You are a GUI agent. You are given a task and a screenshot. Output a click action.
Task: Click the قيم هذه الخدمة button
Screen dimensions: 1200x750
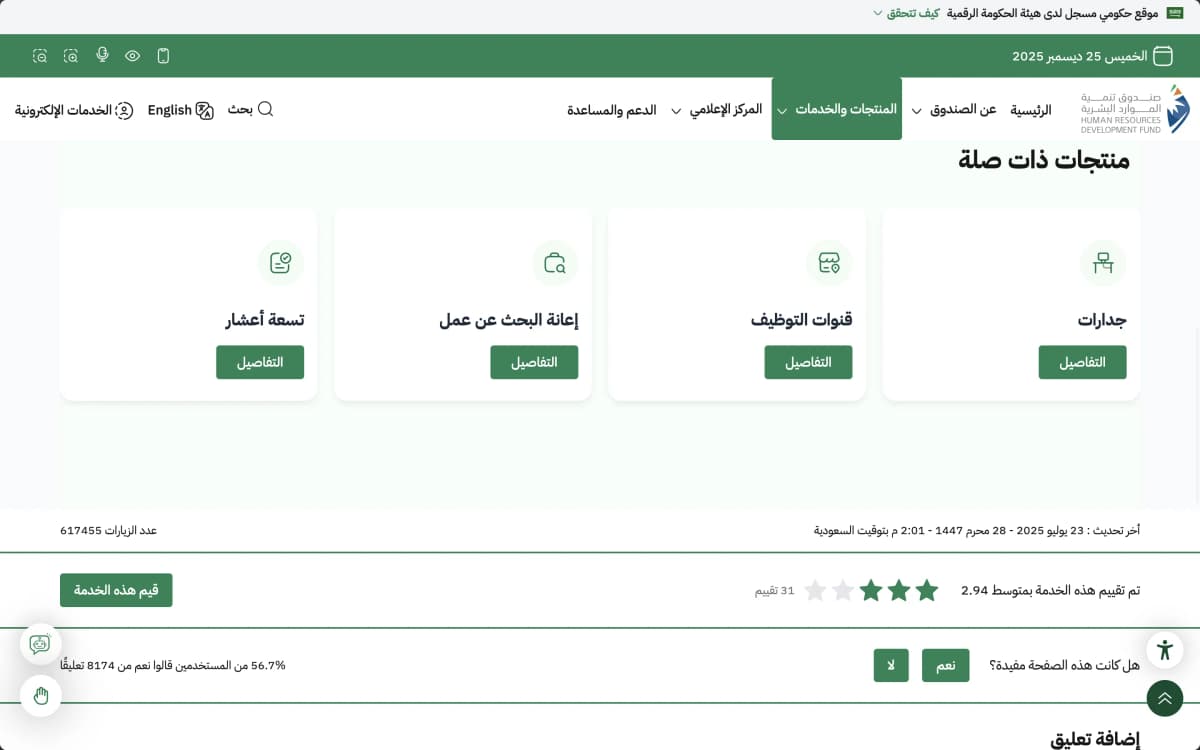116,590
